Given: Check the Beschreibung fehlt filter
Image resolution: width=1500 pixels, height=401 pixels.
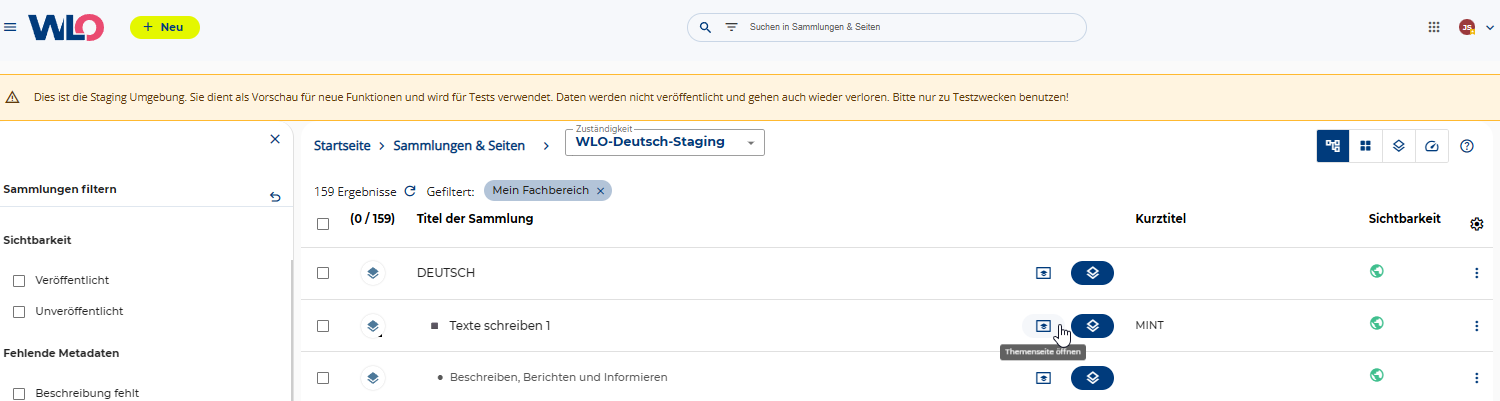Looking at the screenshot, I should pos(19,393).
